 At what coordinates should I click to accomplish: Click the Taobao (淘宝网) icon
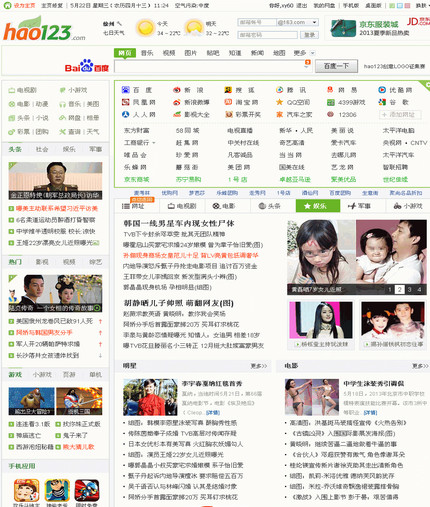click(x=228, y=102)
